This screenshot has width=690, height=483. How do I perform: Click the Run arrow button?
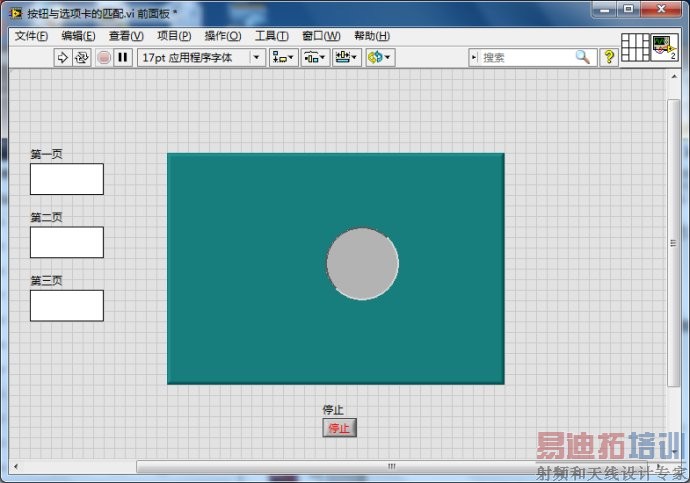62,58
